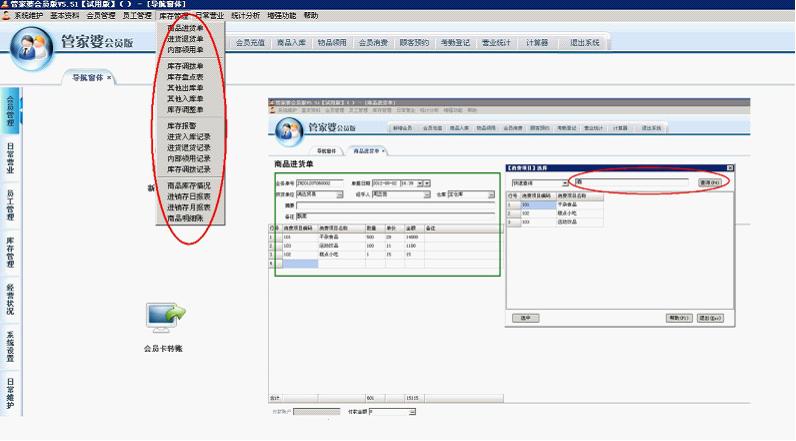Choose 进销存月报表 from the open menu

point(188,208)
